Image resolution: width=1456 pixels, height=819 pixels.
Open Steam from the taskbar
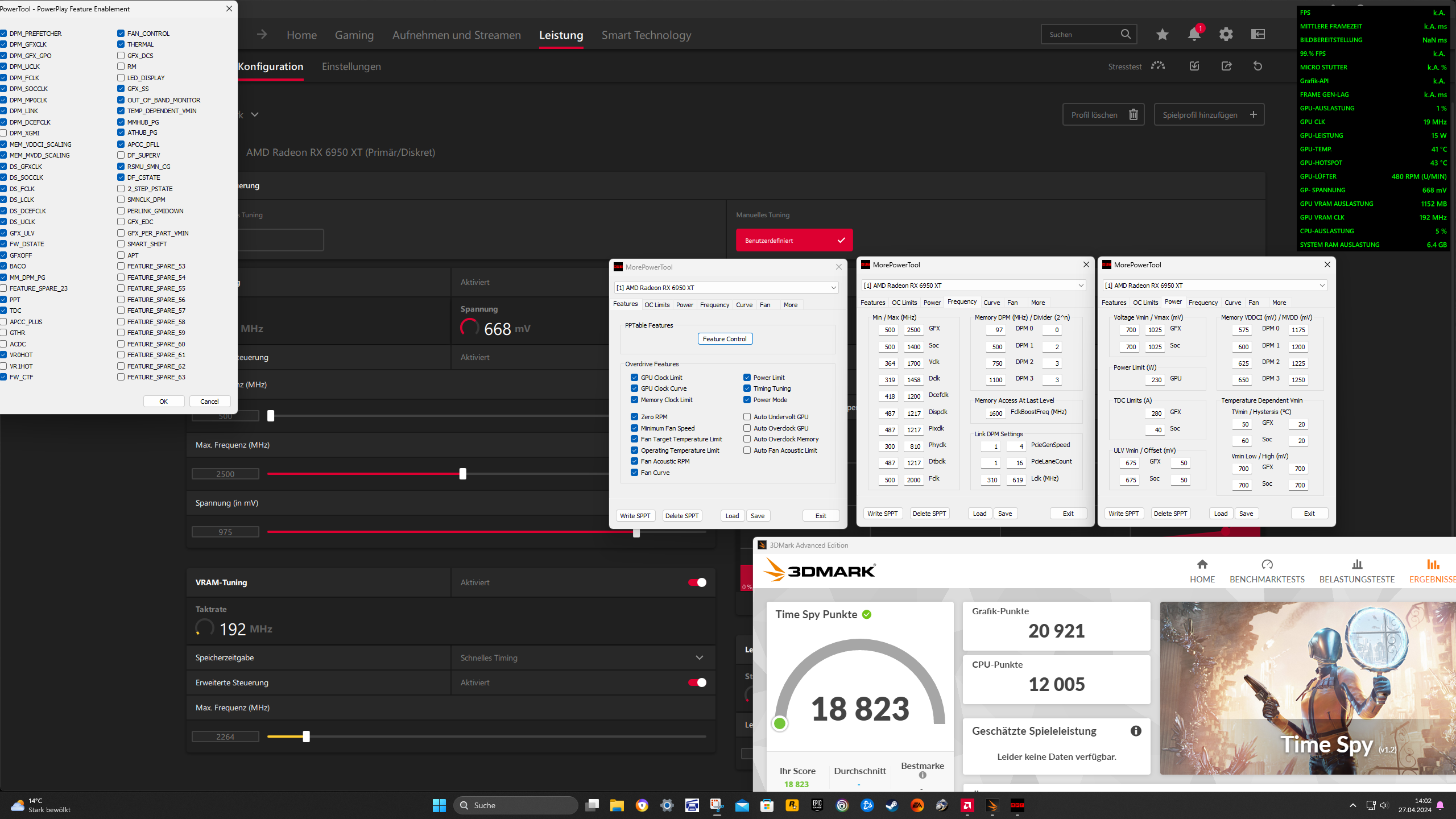pyautogui.click(x=892, y=805)
